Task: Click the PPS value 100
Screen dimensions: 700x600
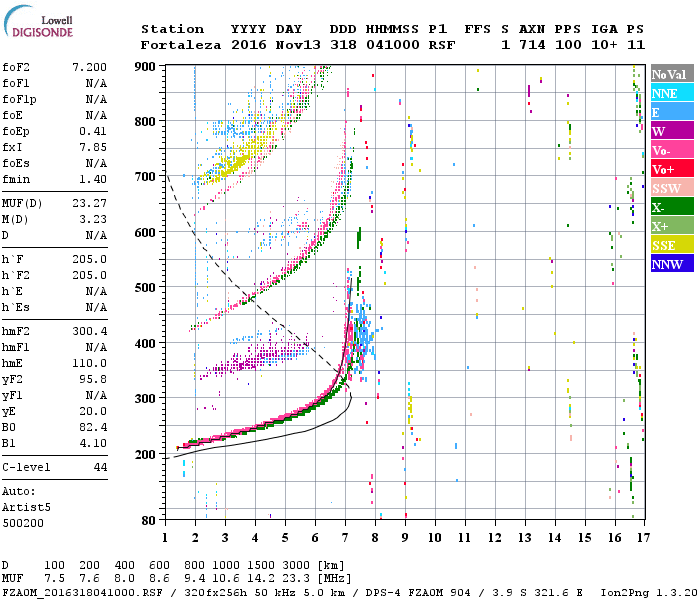Action: [x=568, y=45]
